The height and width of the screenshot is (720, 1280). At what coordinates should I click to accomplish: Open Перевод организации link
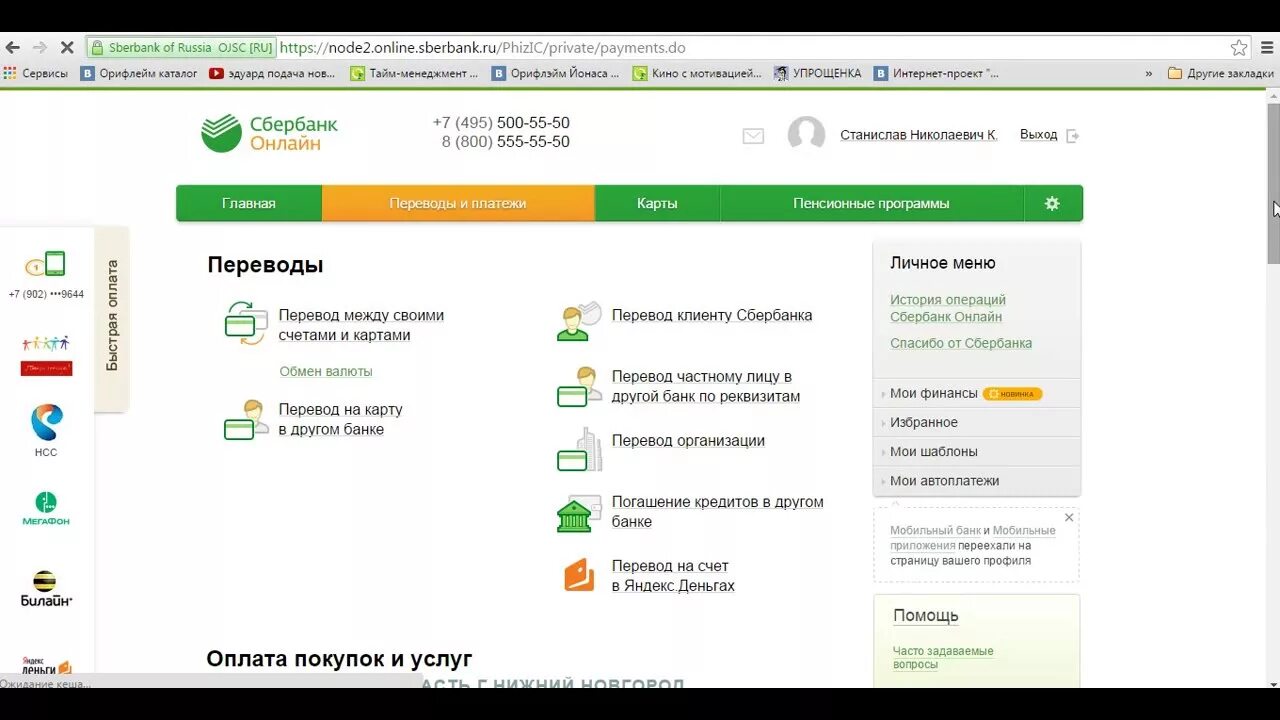pos(688,440)
